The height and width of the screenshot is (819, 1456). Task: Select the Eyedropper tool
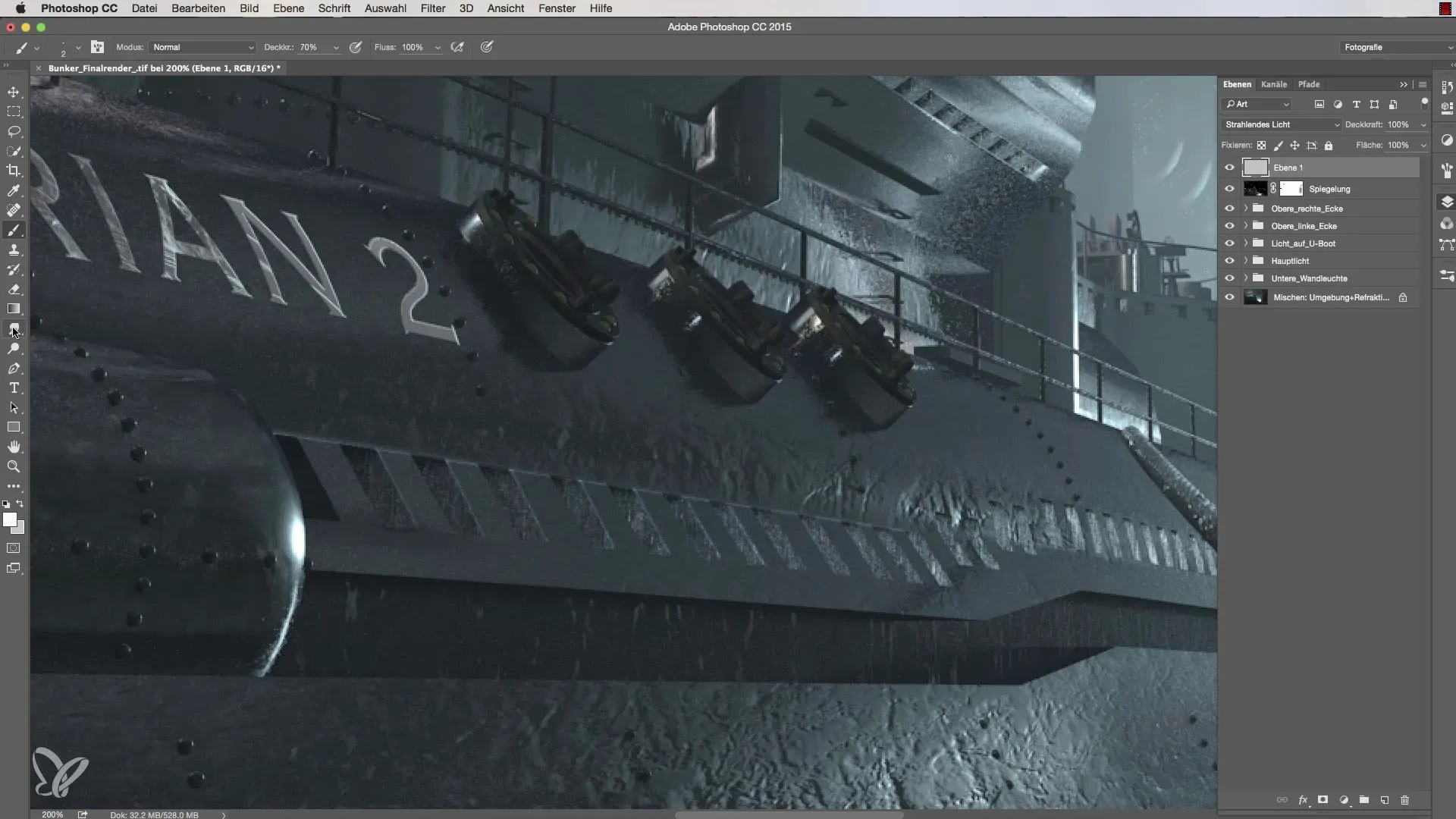(14, 190)
